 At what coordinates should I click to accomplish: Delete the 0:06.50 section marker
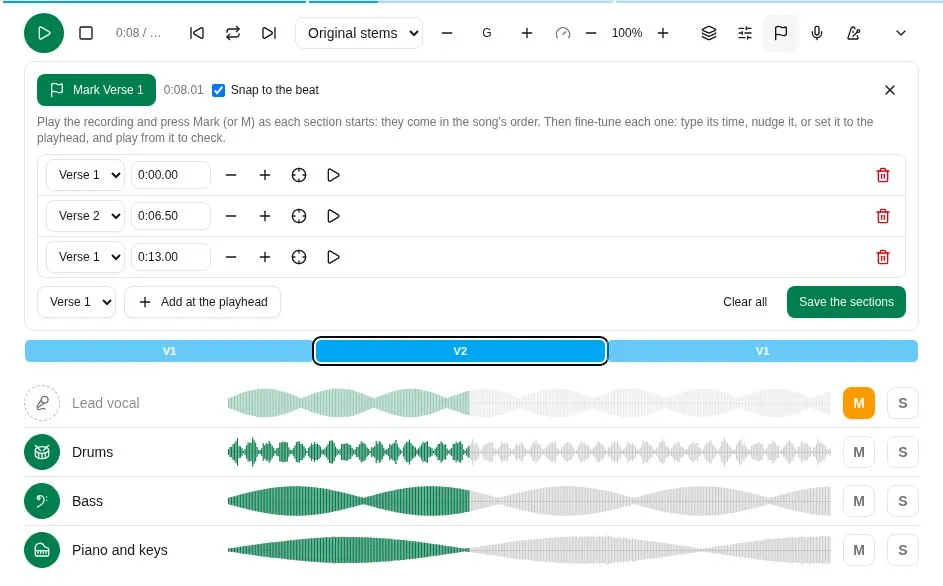tap(883, 216)
